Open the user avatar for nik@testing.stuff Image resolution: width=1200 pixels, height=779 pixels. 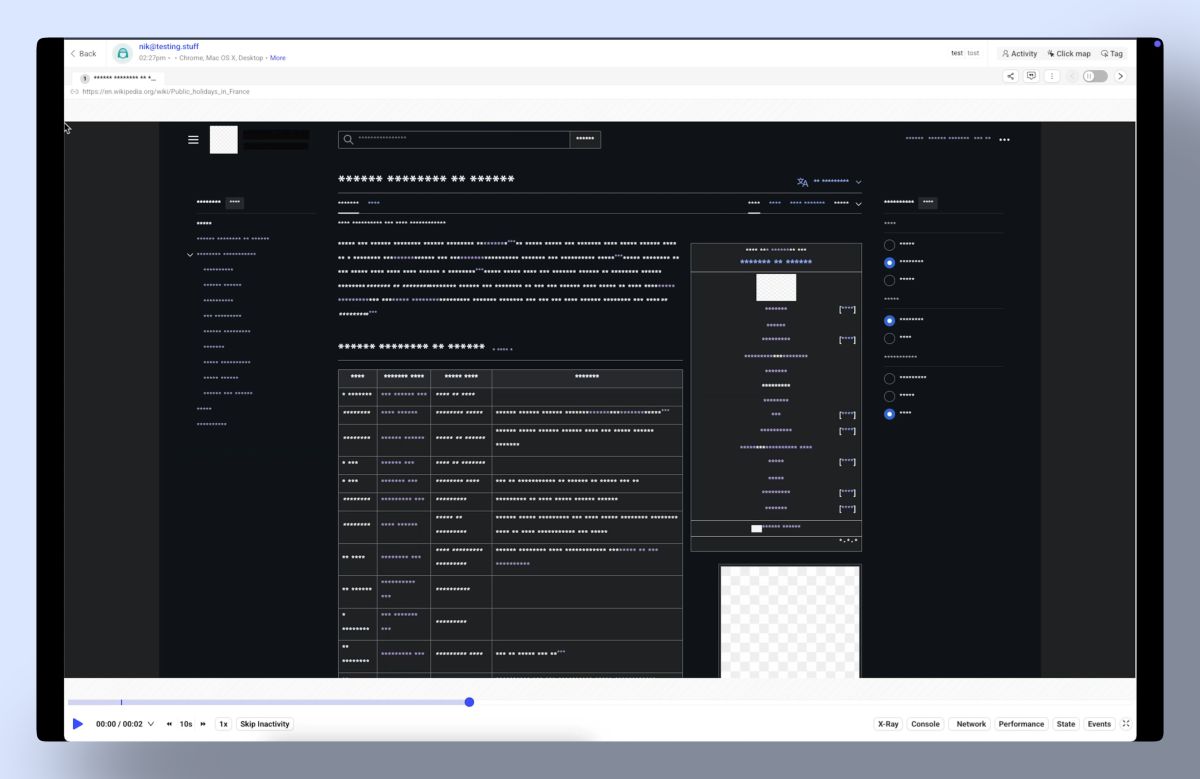(123, 53)
